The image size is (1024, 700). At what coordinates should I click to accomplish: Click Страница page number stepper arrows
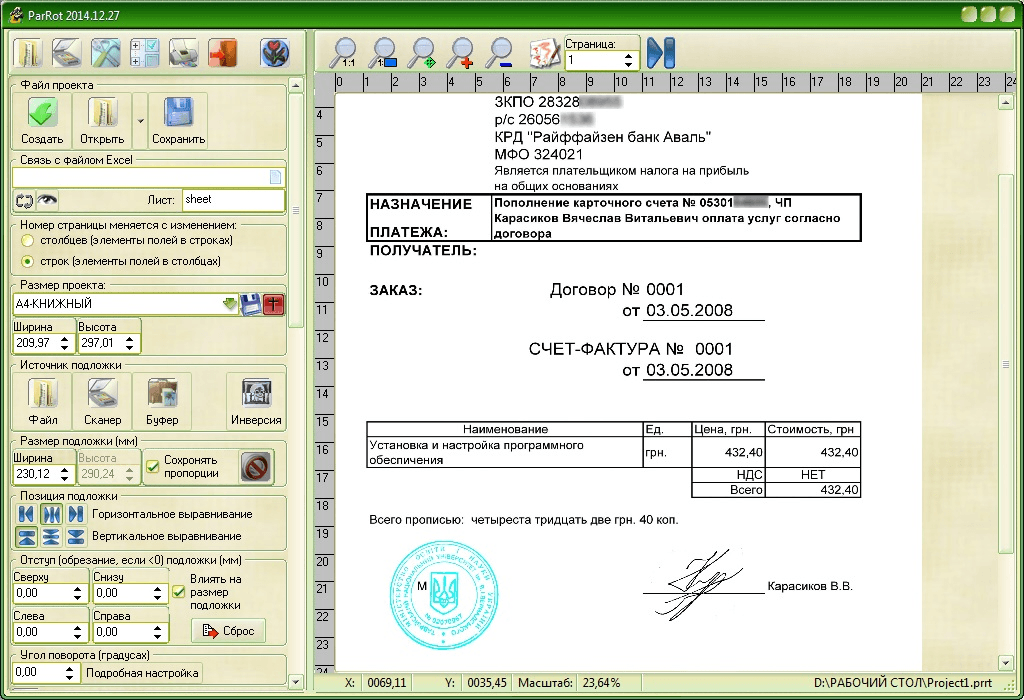point(628,61)
